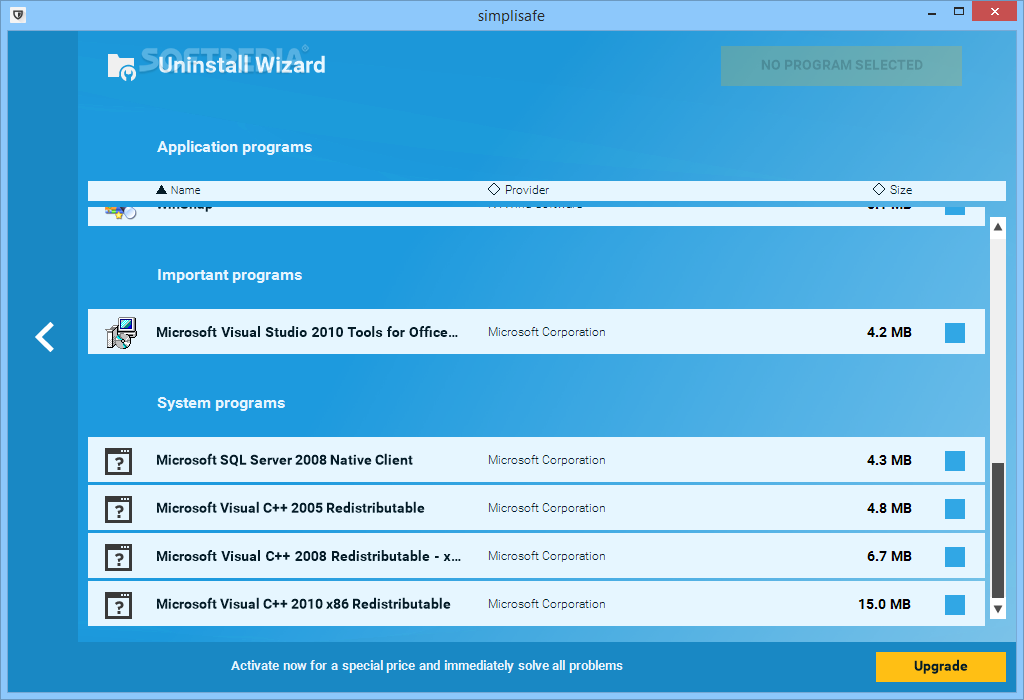
Task: Click the scrollbar down arrow
Action: (x=998, y=609)
